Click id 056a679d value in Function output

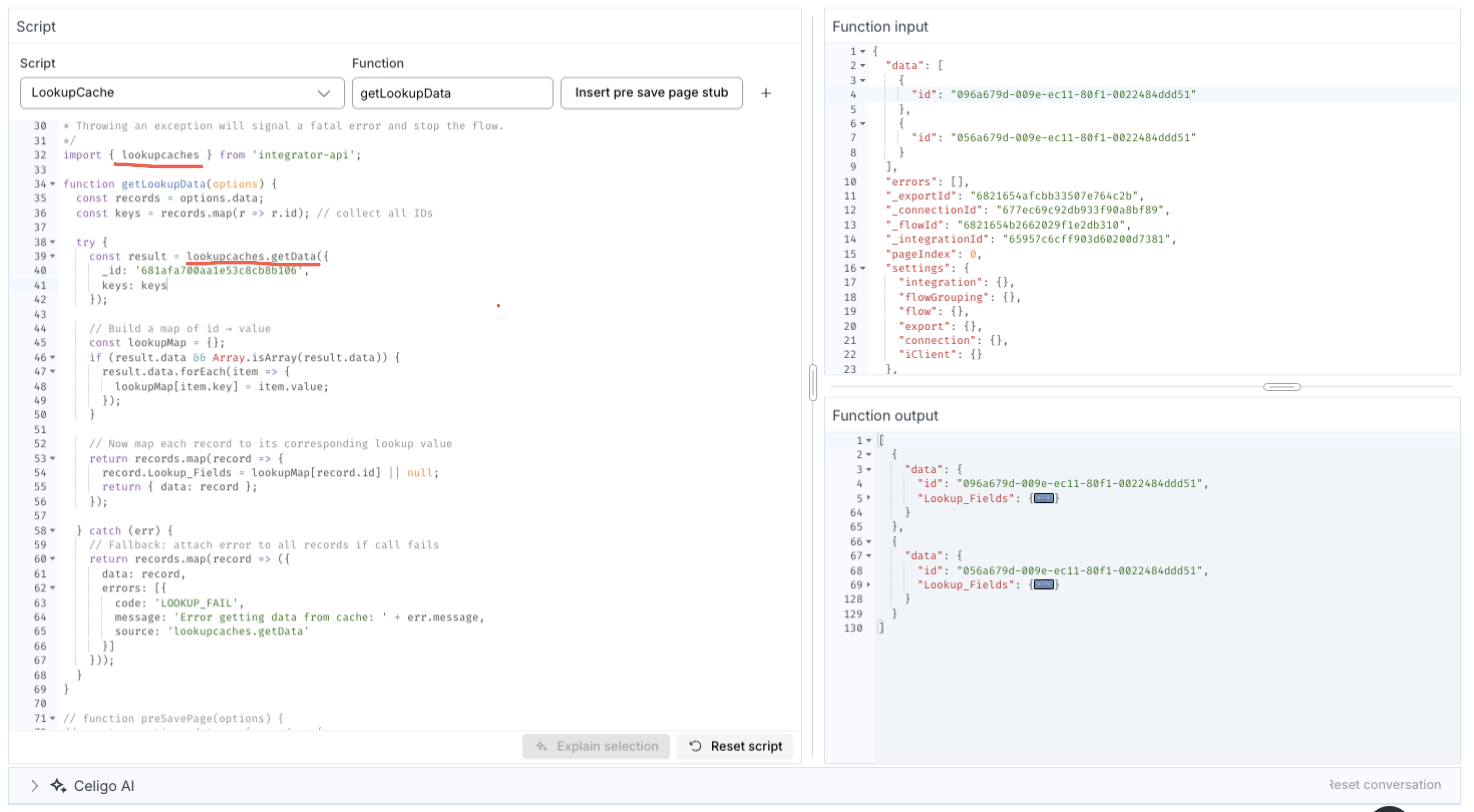click(x=1080, y=571)
